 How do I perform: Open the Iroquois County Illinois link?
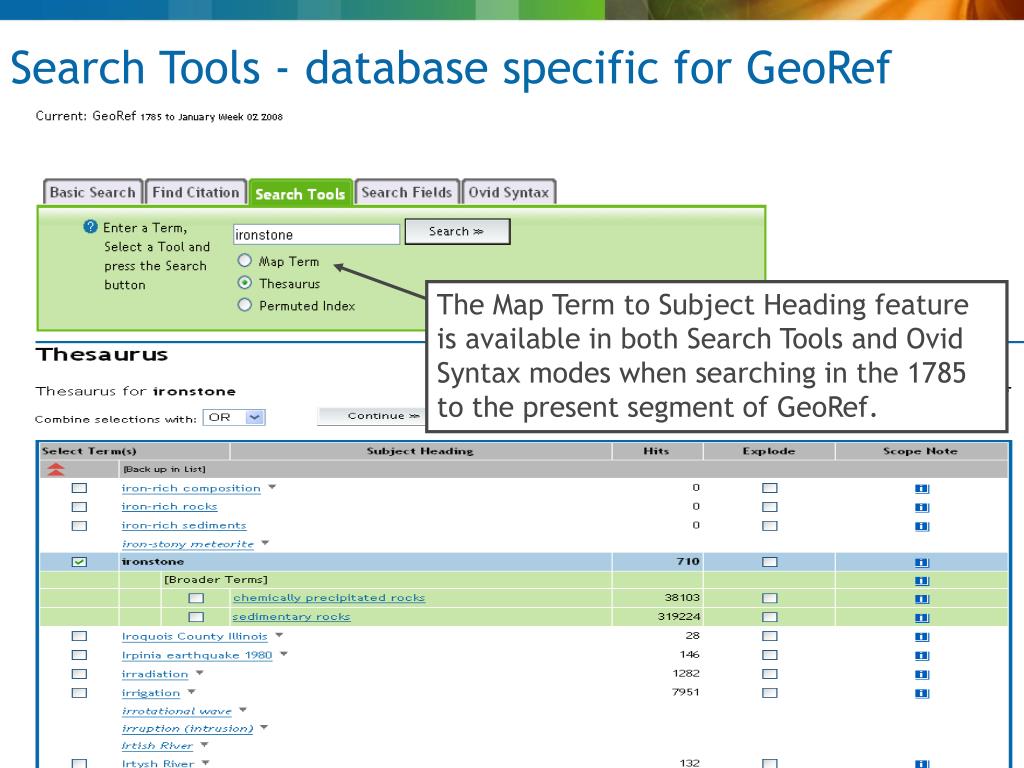(x=195, y=636)
